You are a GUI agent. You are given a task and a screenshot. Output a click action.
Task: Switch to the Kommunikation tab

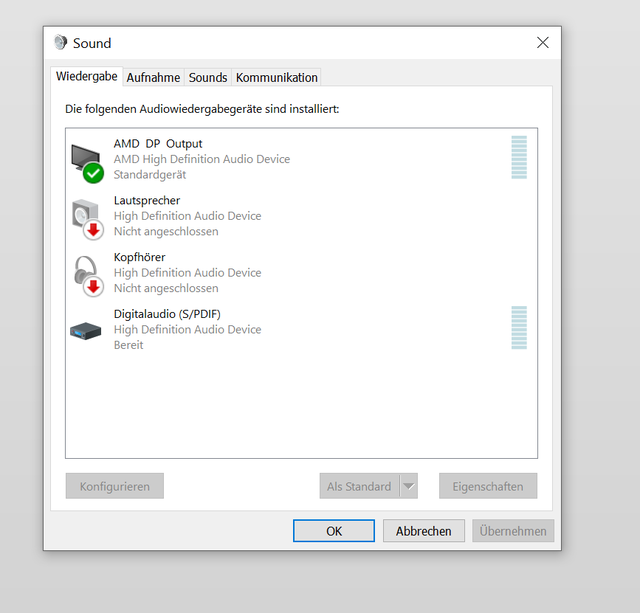point(277,77)
